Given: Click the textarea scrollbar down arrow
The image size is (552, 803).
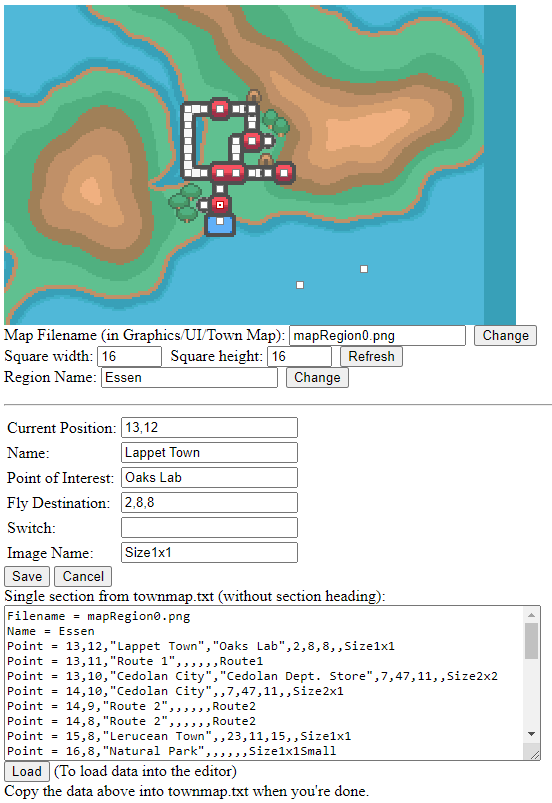Looking at the screenshot, I should 532,734.
